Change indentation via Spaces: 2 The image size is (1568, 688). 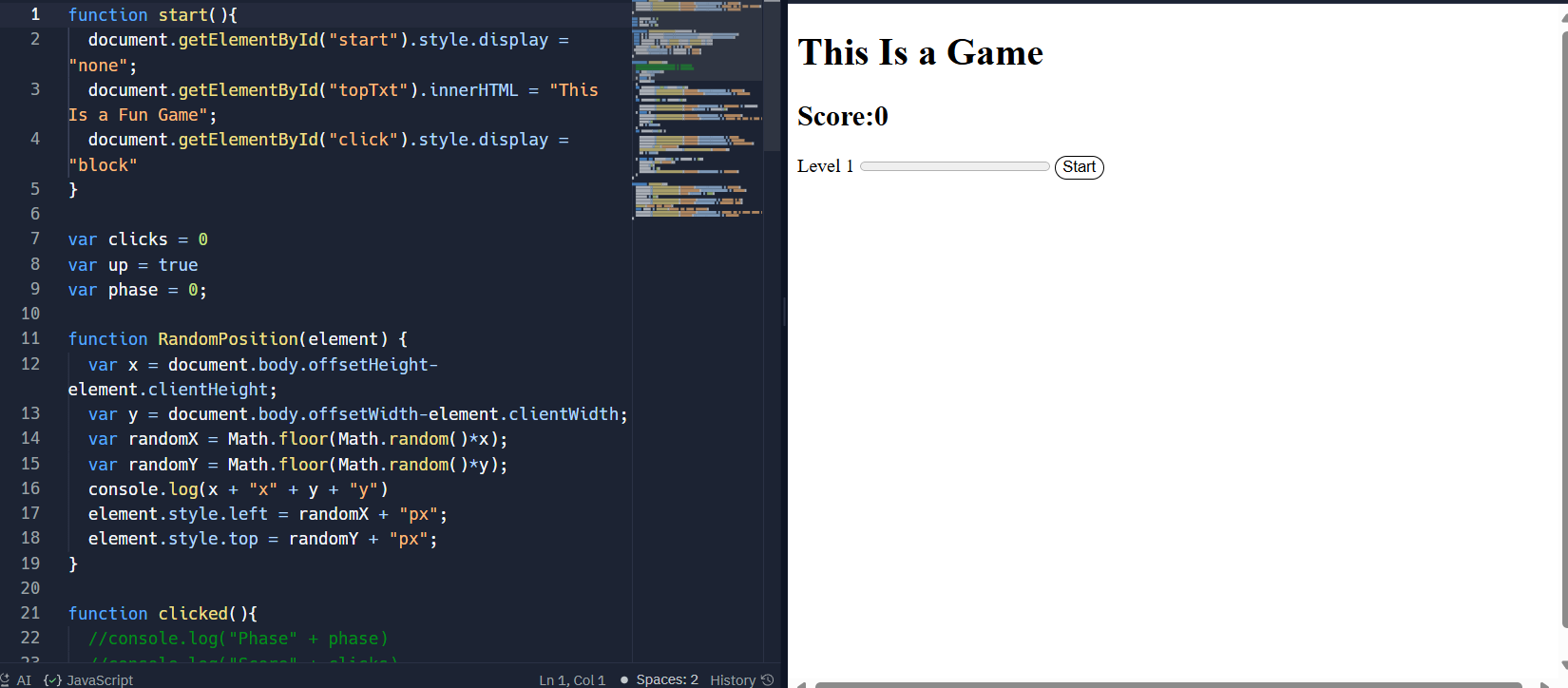[x=666, y=679]
